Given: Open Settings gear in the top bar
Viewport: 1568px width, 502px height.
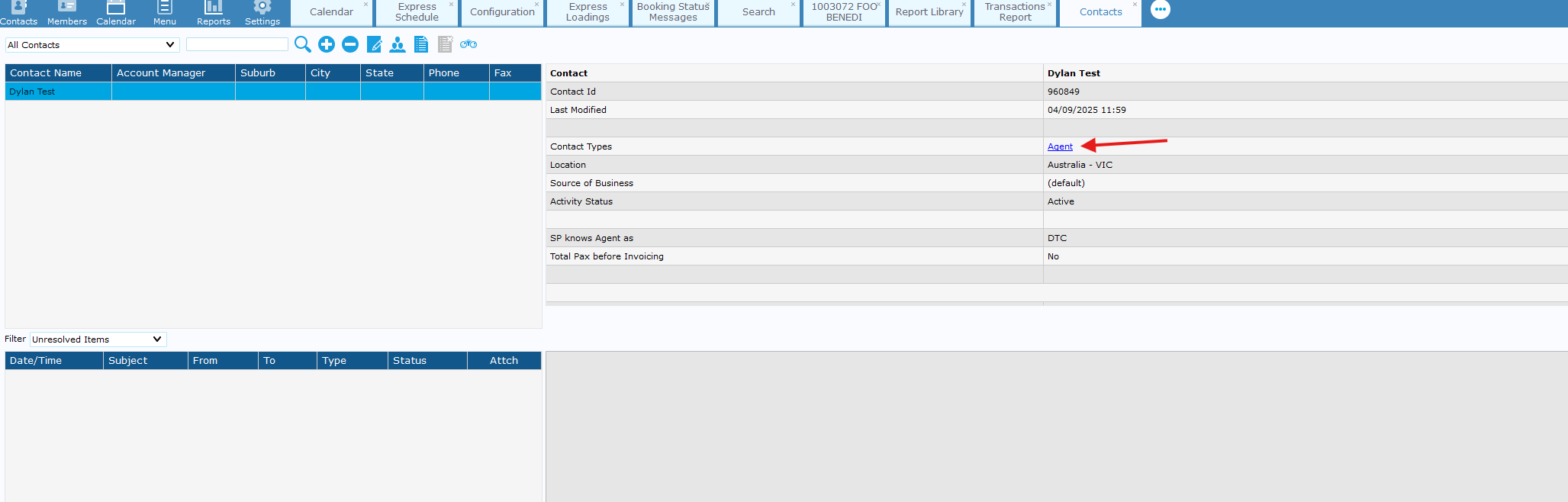Looking at the screenshot, I should (262, 12).
